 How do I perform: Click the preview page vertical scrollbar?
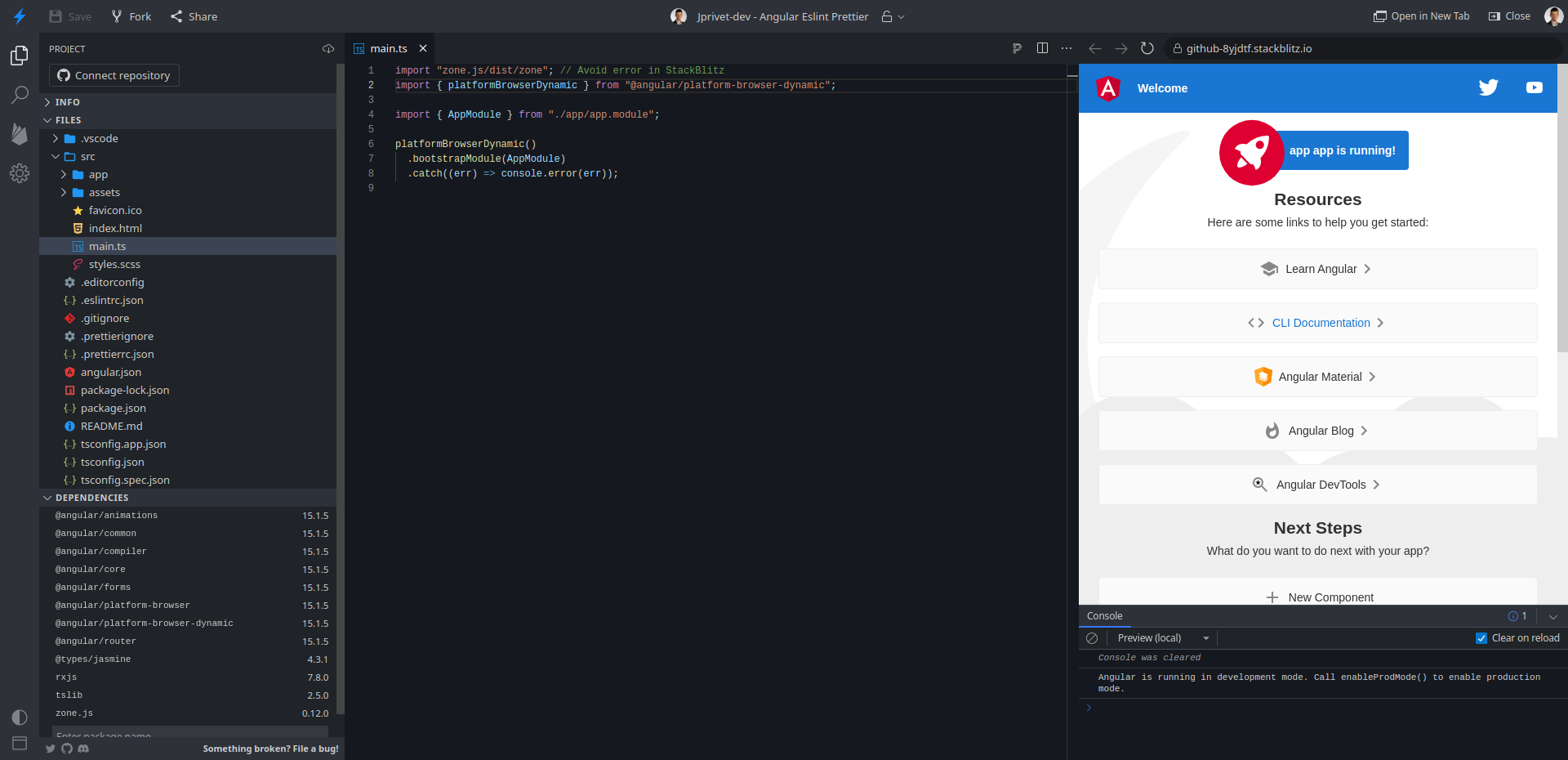[x=1562, y=208]
